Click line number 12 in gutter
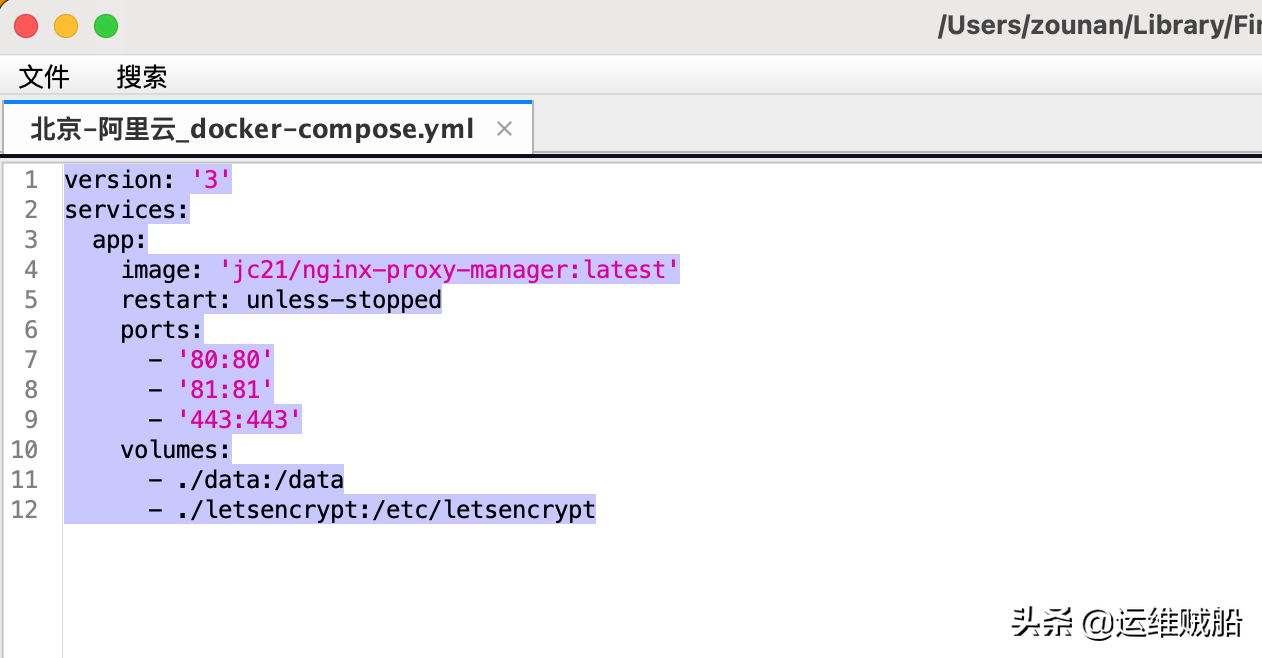The image size is (1262, 658). (x=24, y=510)
